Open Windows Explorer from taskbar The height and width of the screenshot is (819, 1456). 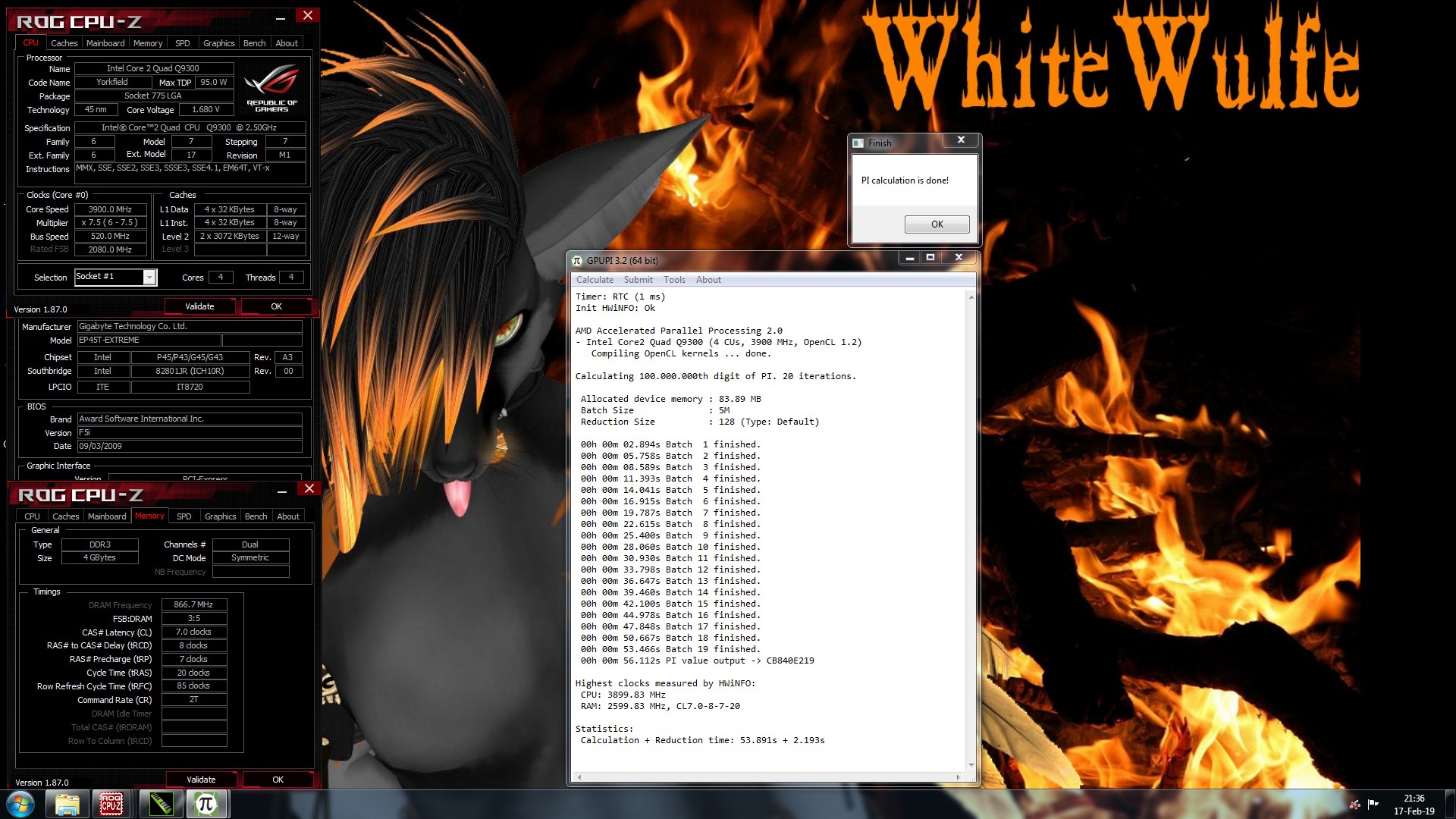pos(67,804)
